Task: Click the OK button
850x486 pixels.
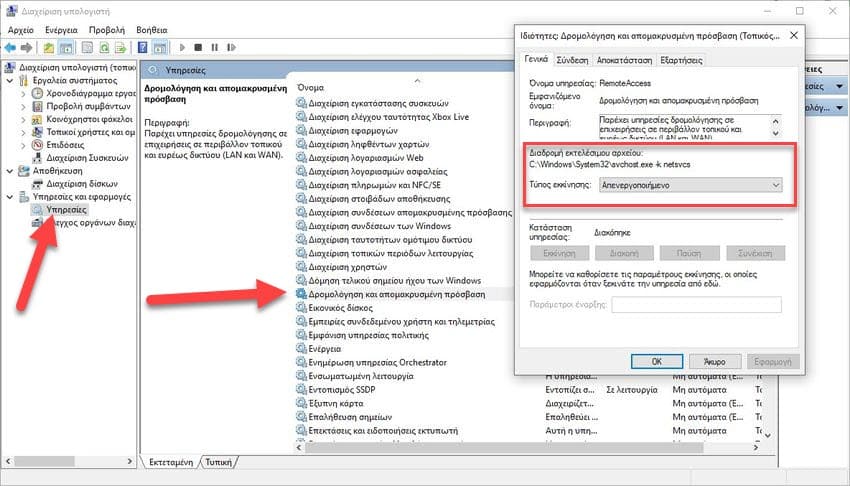Action: pos(656,361)
